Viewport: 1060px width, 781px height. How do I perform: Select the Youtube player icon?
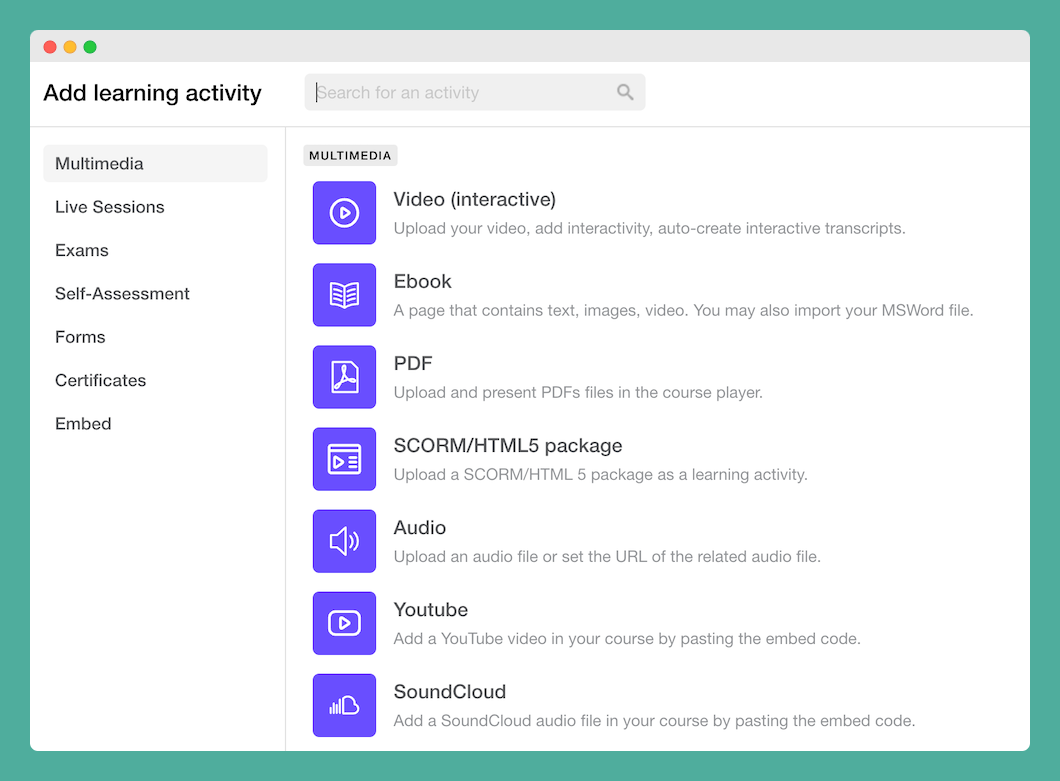coord(344,623)
